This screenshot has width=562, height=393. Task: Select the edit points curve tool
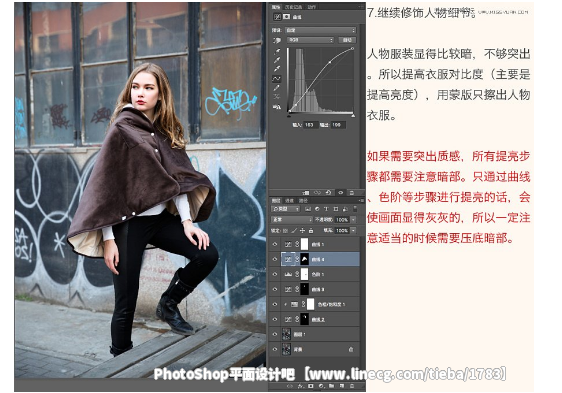[277, 78]
